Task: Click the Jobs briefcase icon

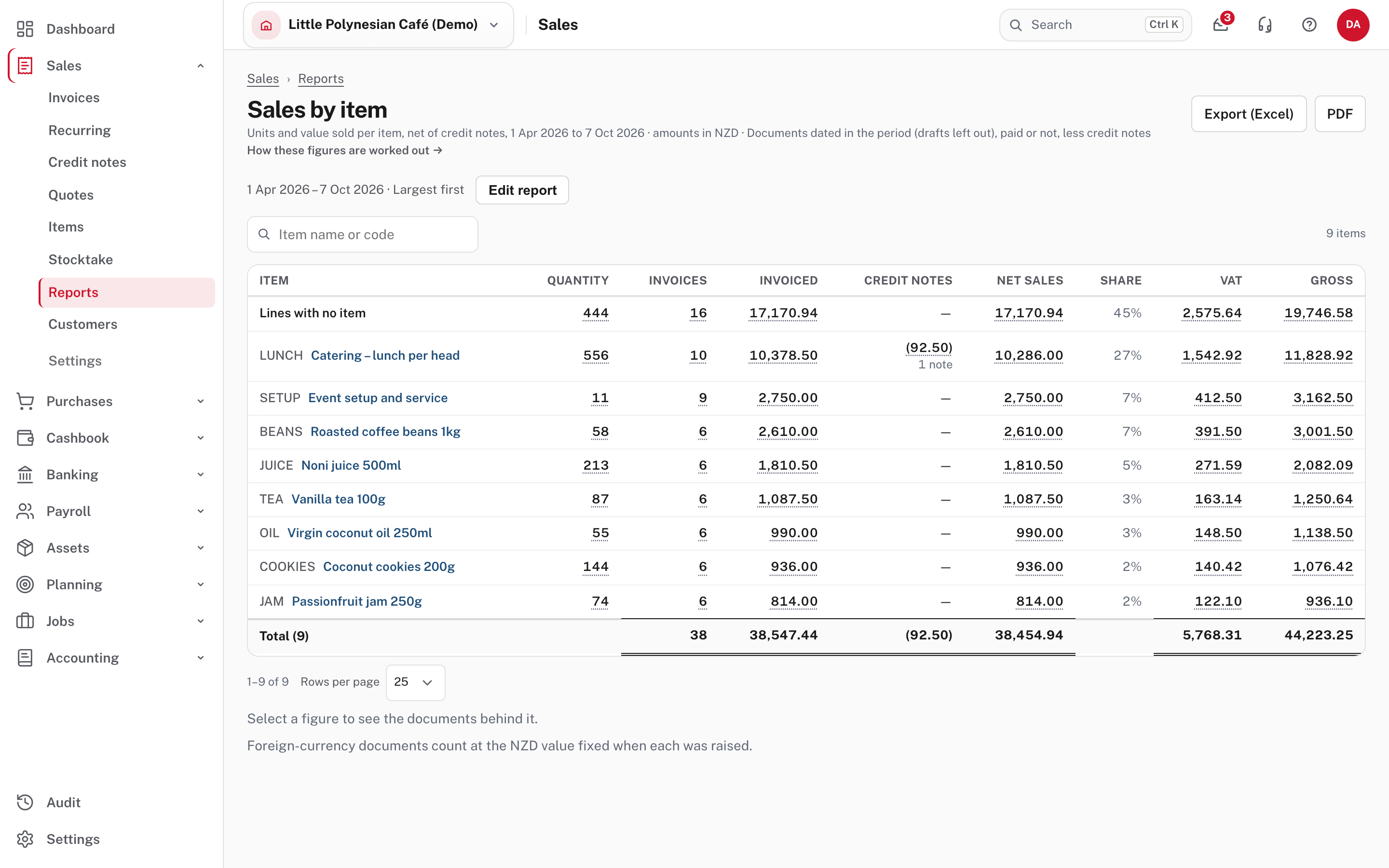Action: (x=25, y=621)
